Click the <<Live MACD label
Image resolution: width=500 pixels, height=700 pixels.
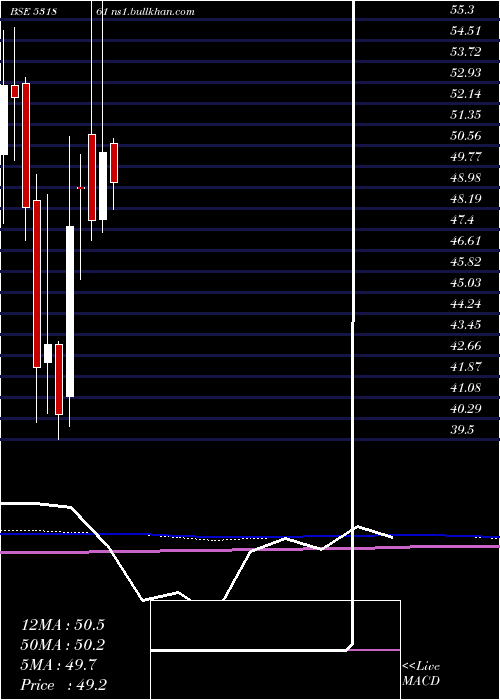421,674
